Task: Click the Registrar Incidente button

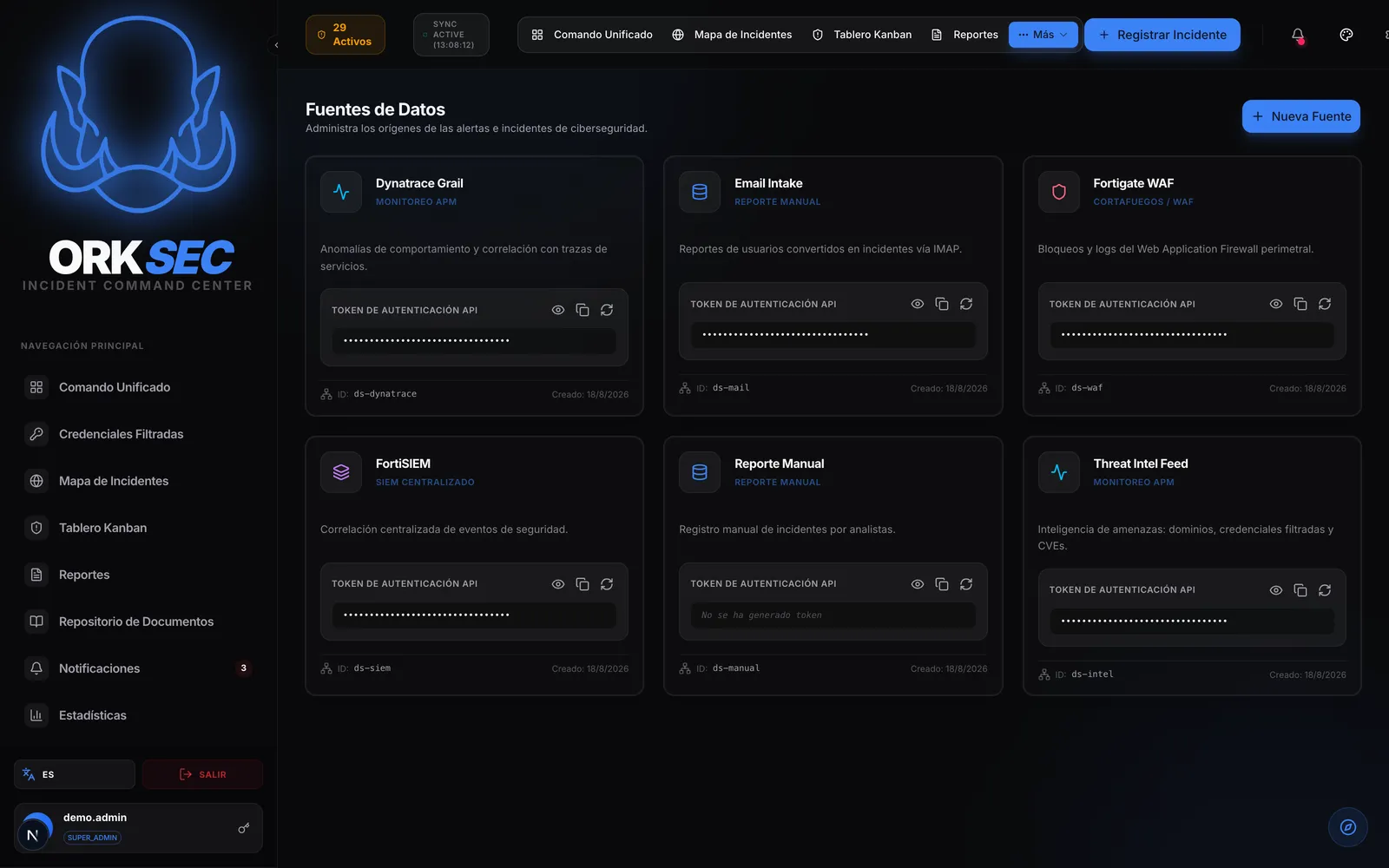Action: [1162, 35]
